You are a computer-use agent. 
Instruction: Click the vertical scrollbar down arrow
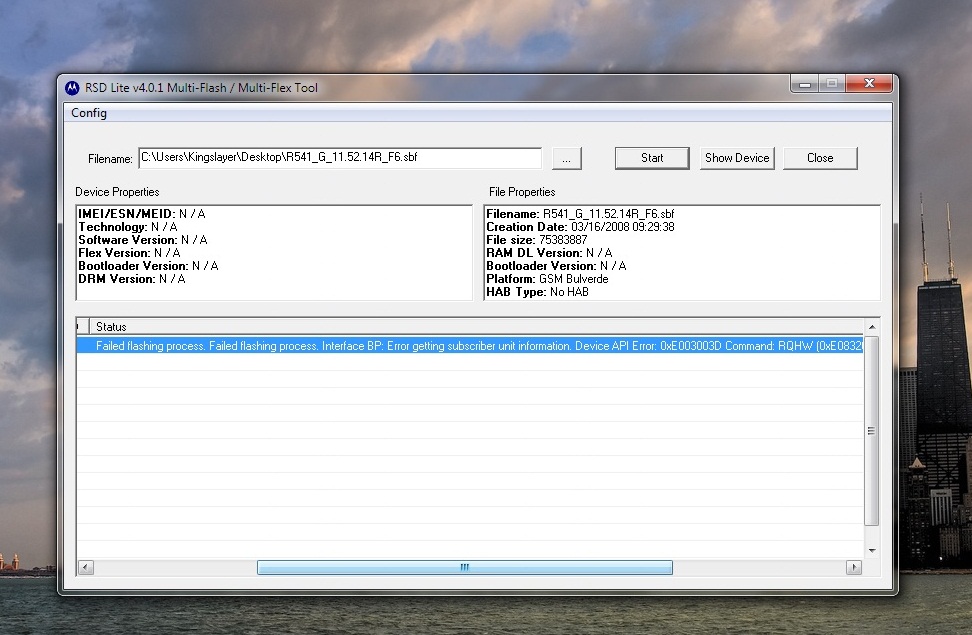click(x=872, y=551)
